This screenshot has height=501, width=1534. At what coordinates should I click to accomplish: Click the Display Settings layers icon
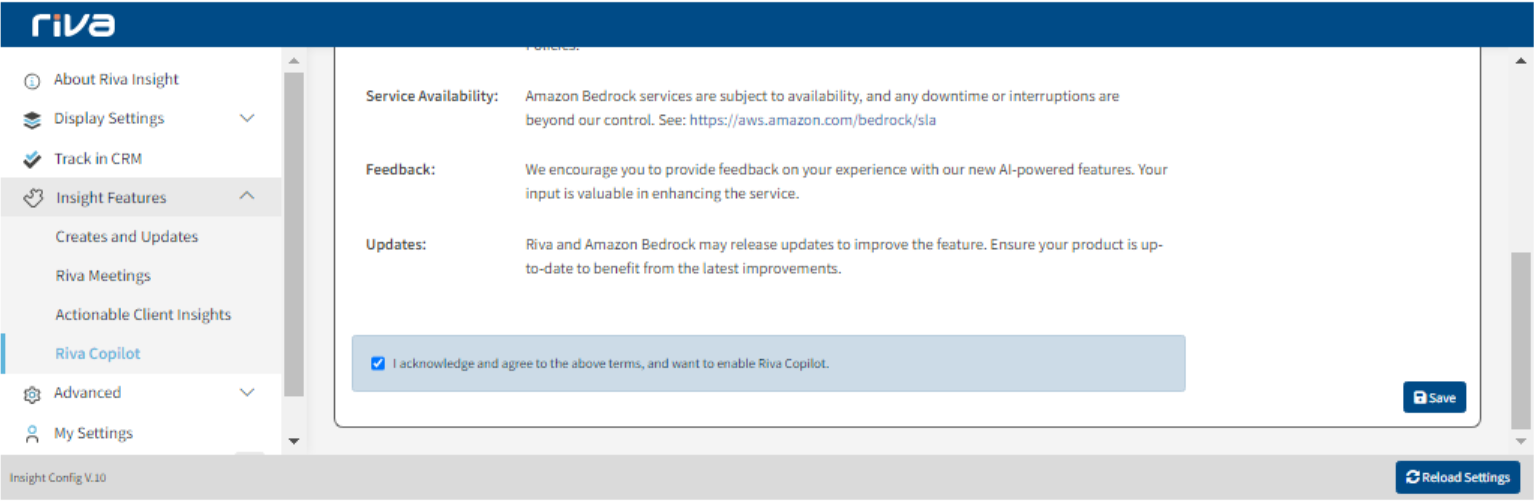pyautogui.click(x=32, y=120)
